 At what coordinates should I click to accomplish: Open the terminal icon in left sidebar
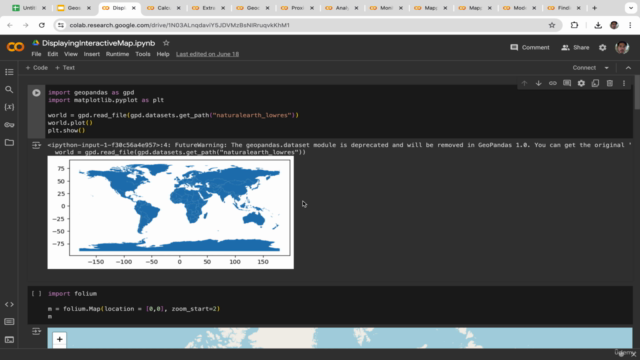[9, 340]
